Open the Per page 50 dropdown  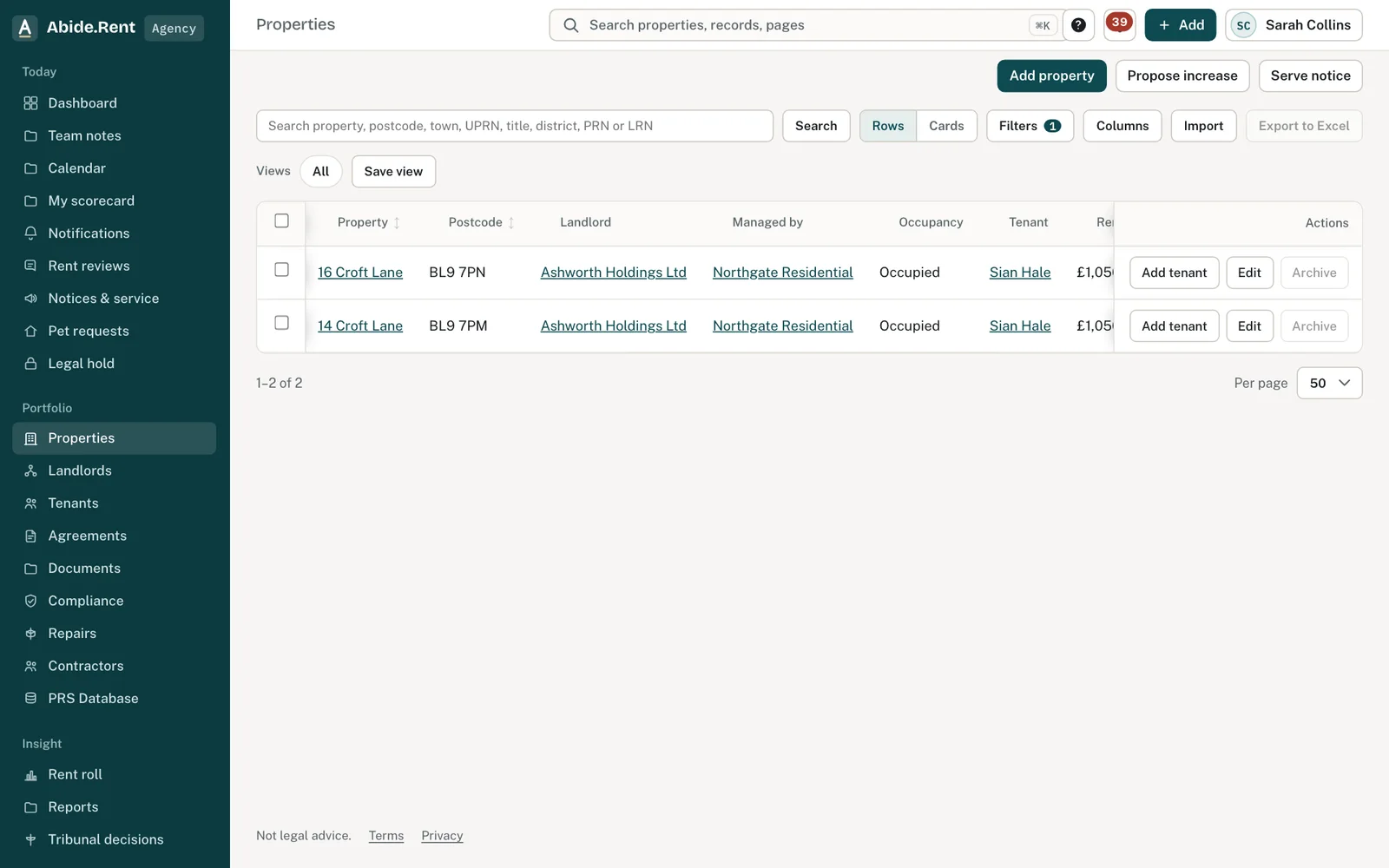(1329, 383)
